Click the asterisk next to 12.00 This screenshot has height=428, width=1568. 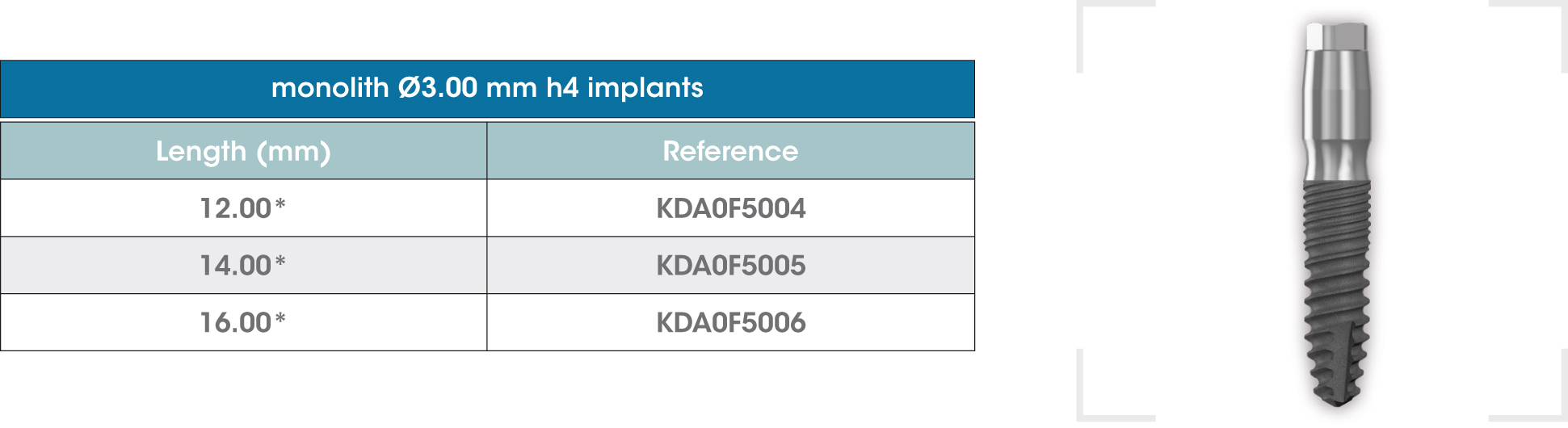[280, 204]
